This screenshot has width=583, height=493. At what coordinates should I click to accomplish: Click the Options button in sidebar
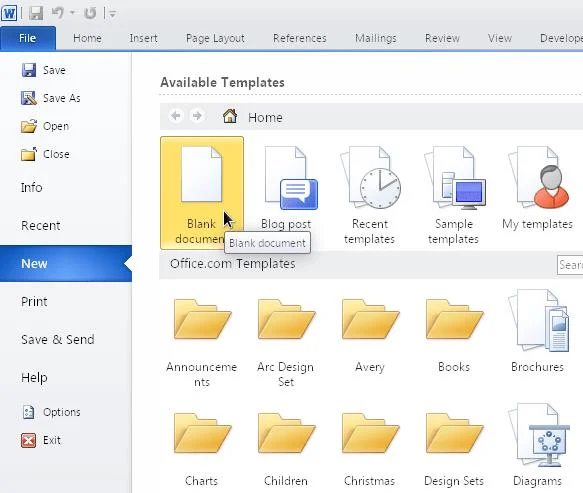point(51,412)
